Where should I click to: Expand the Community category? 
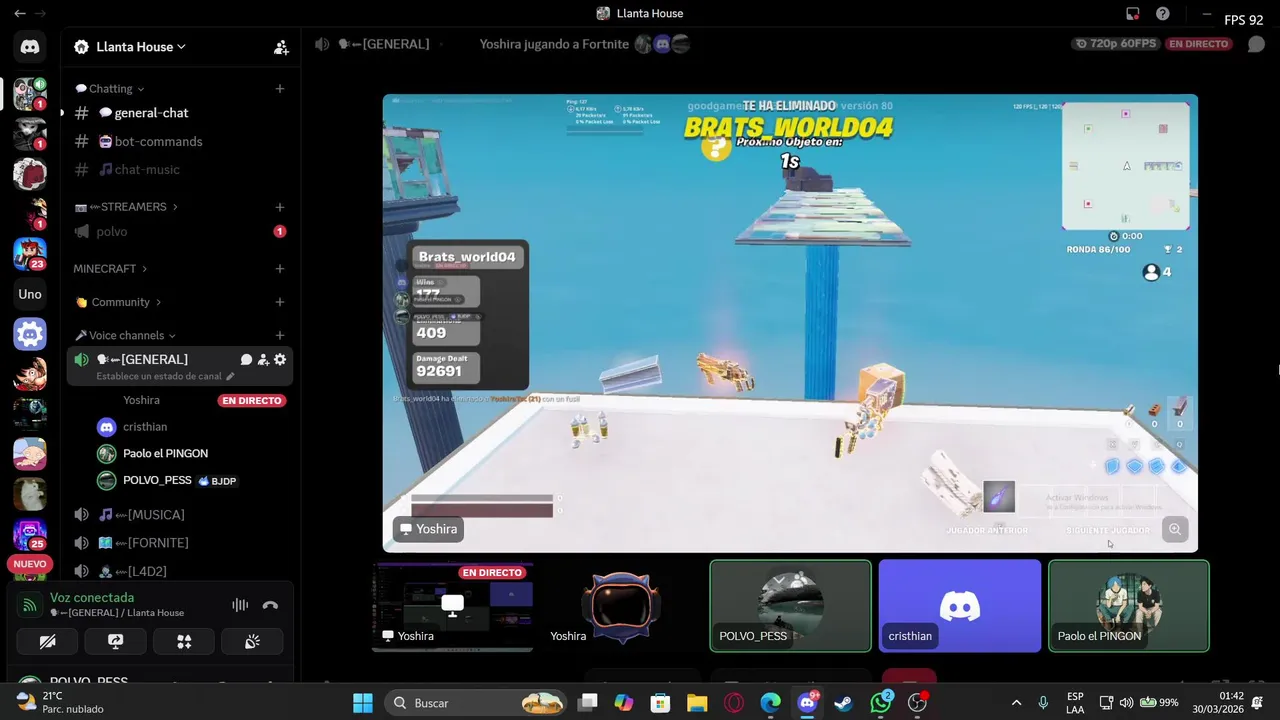click(x=119, y=302)
